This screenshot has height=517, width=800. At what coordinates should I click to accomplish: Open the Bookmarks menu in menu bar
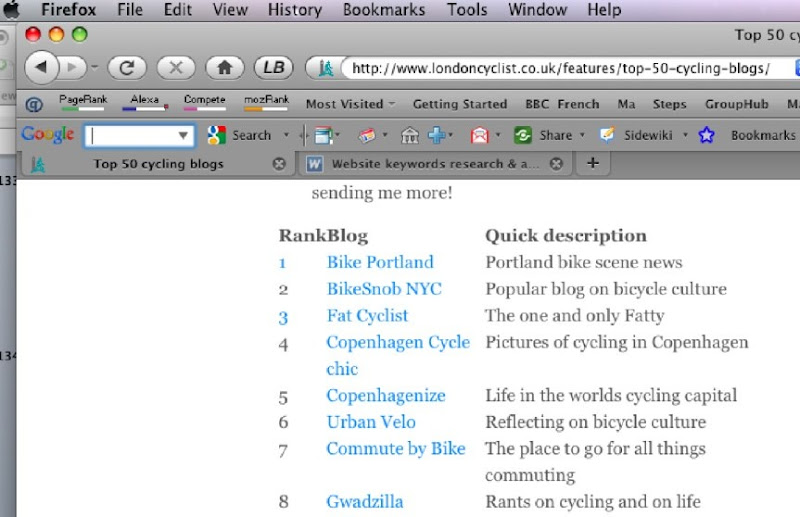pos(384,10)
